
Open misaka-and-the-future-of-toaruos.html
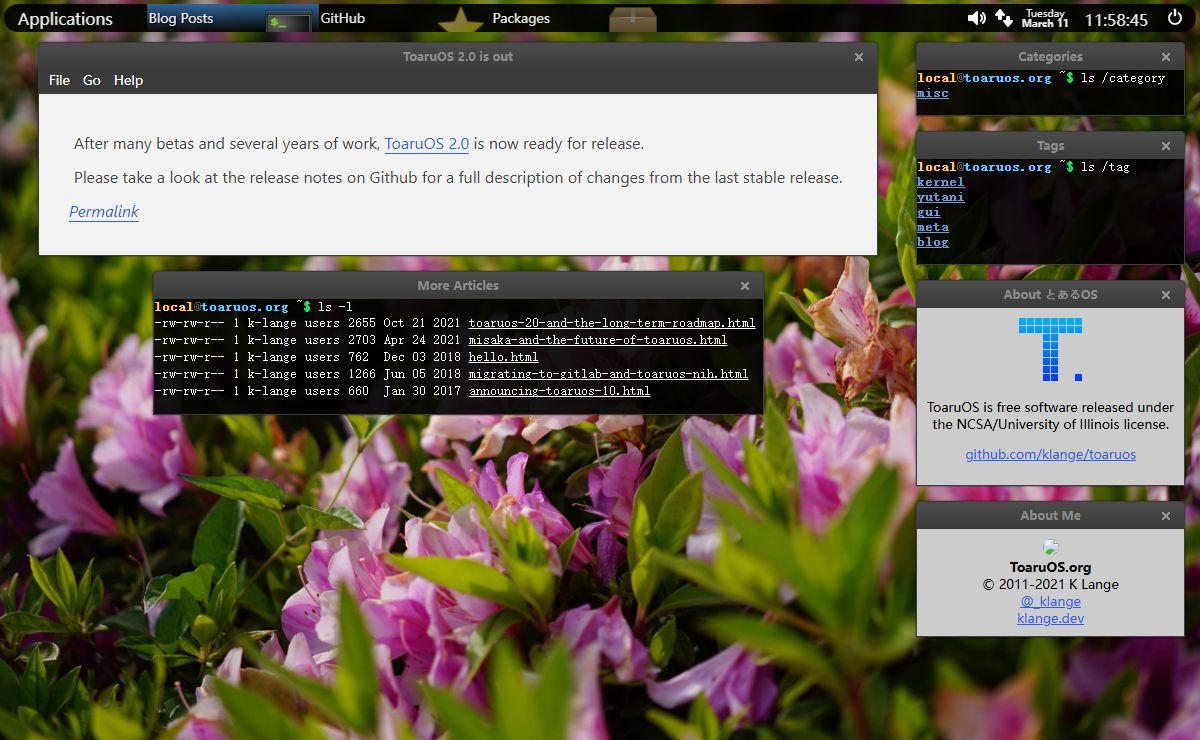598,340
